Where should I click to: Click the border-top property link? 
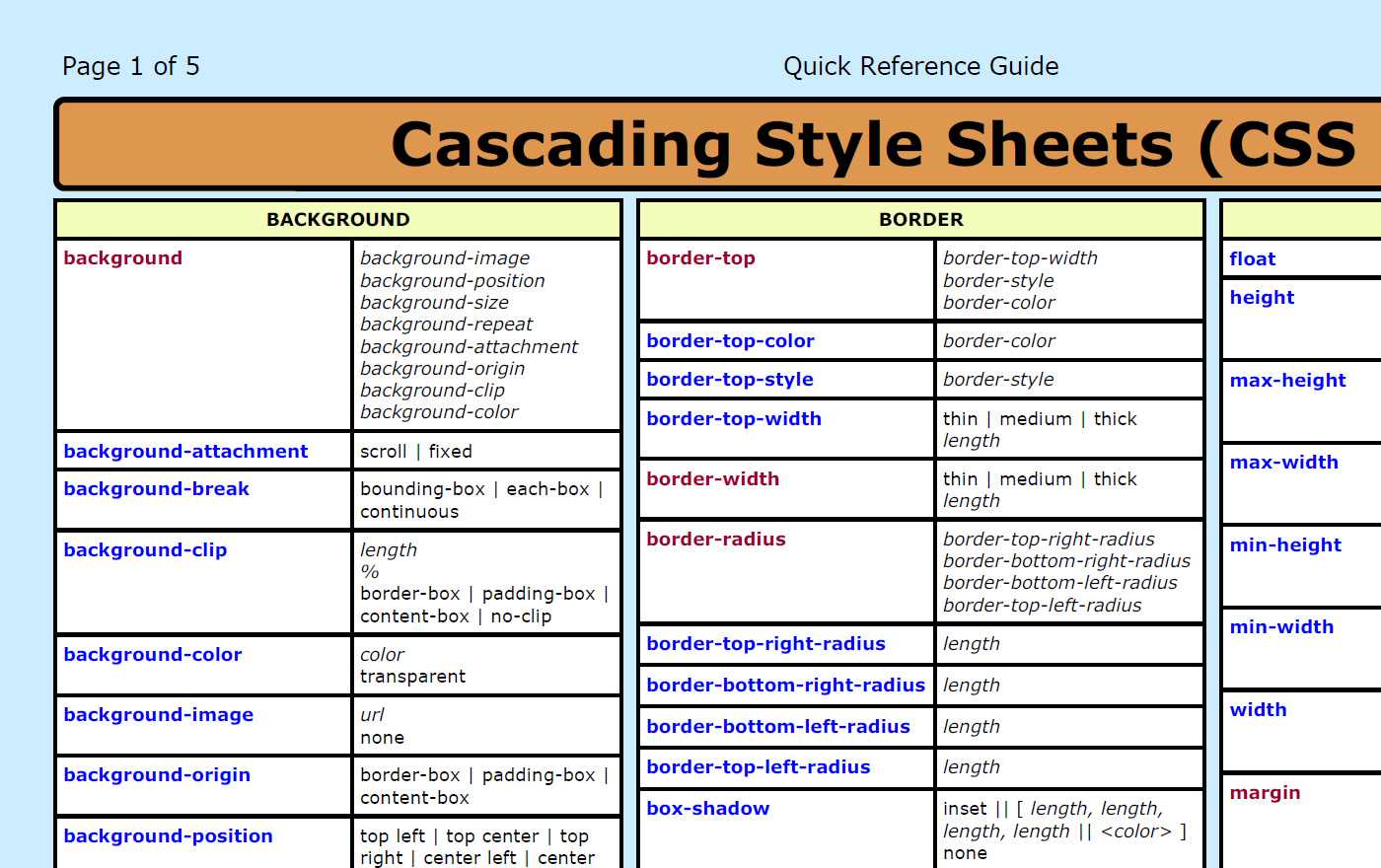[x=700, y=258]
